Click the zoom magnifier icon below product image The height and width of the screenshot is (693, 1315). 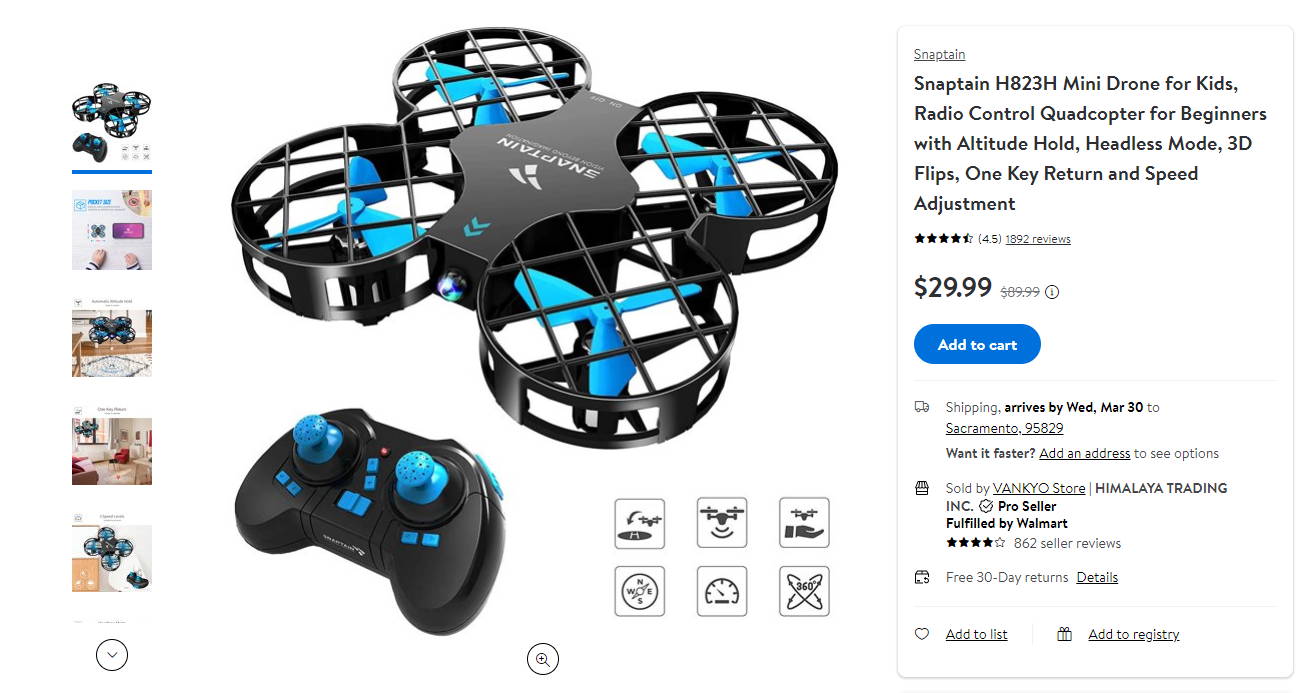[543, 659]
